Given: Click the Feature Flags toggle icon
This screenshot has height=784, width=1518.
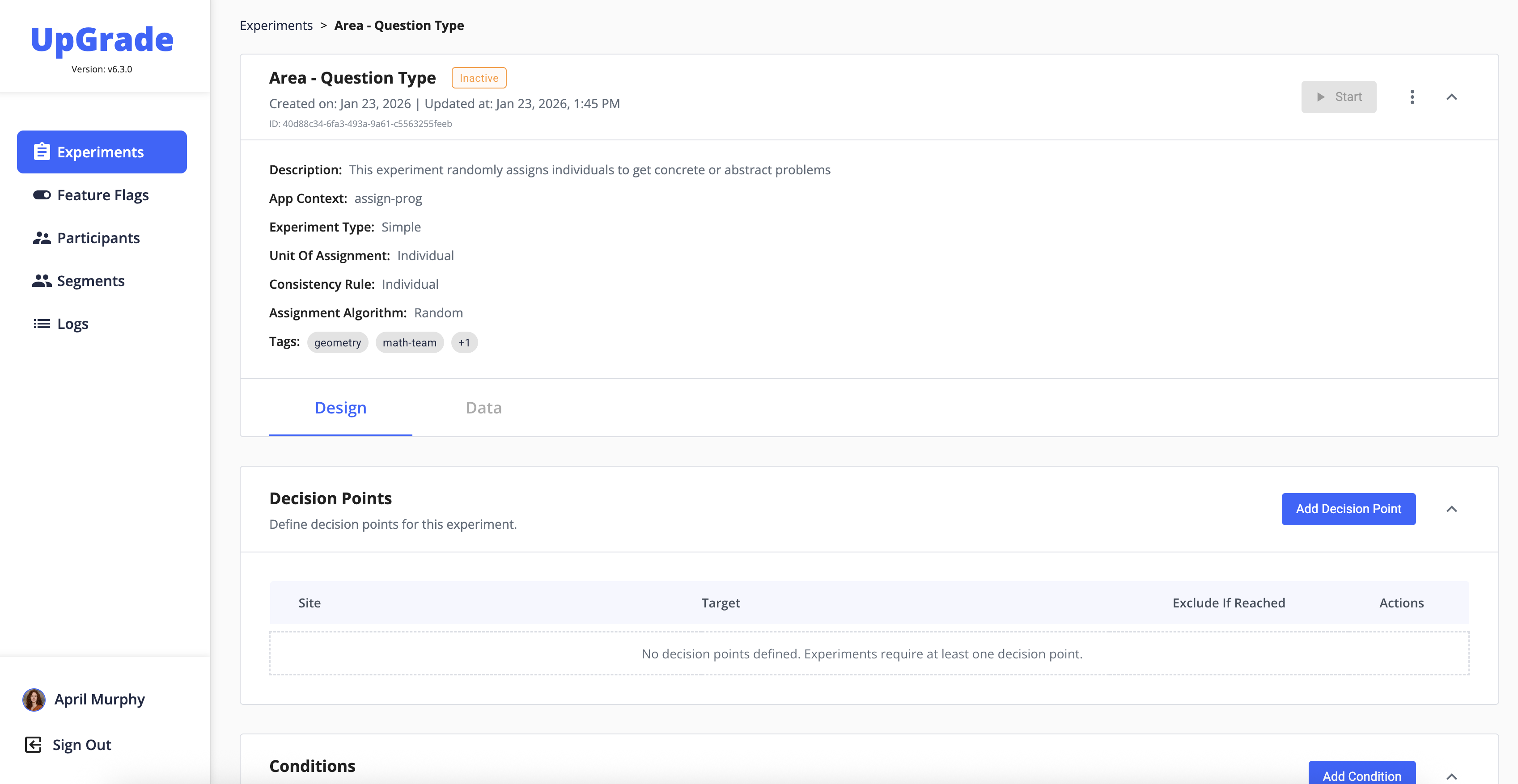Looking at the screenshot, I should pyautogui.click(x=41, y=195).
